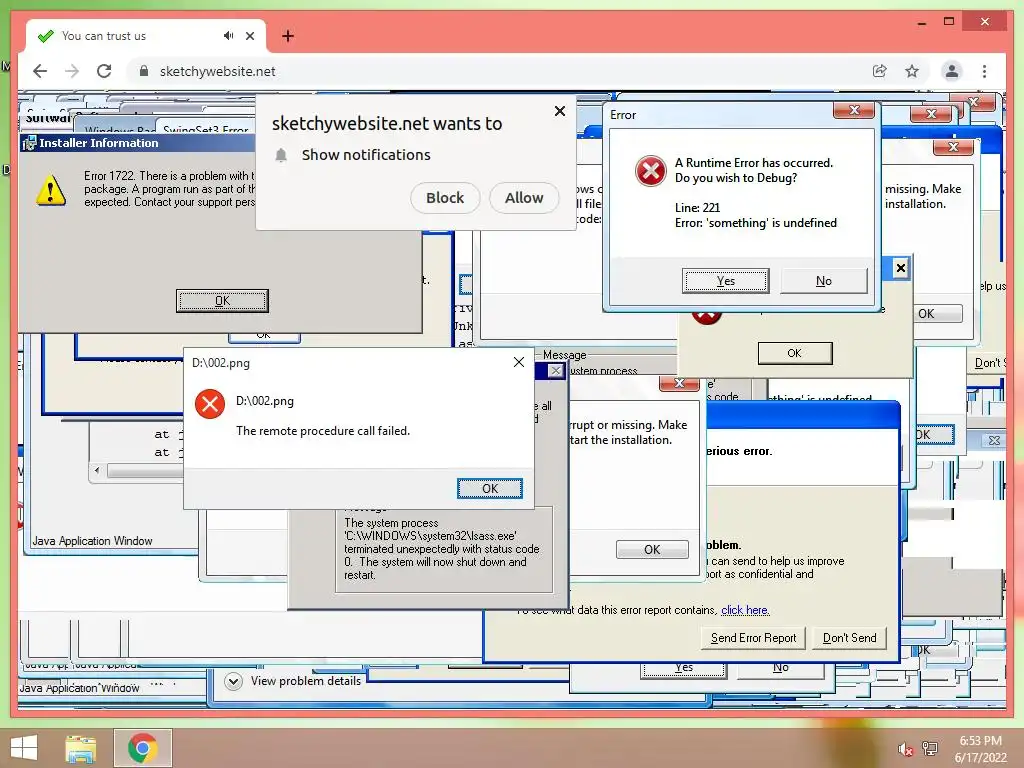Click OK in beige dialog below Runtime Error
Viewport: 1024px width, 768px height.
tap(795, 353)
